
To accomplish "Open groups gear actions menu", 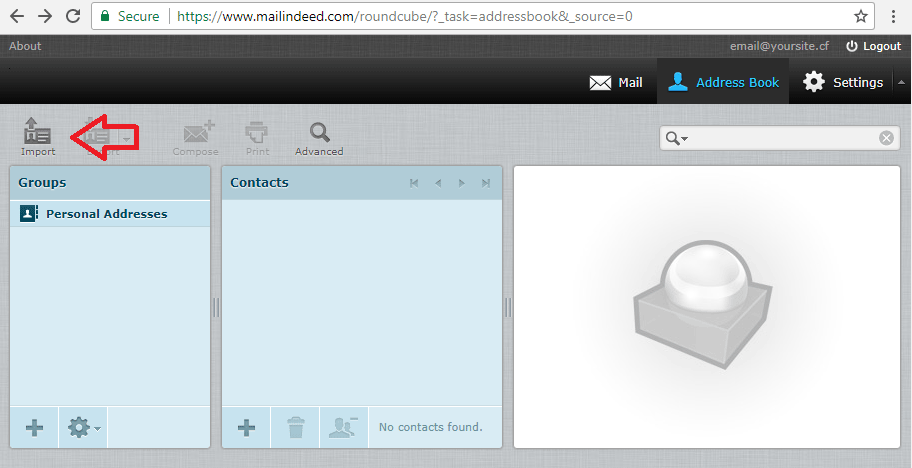I will 83,428.
